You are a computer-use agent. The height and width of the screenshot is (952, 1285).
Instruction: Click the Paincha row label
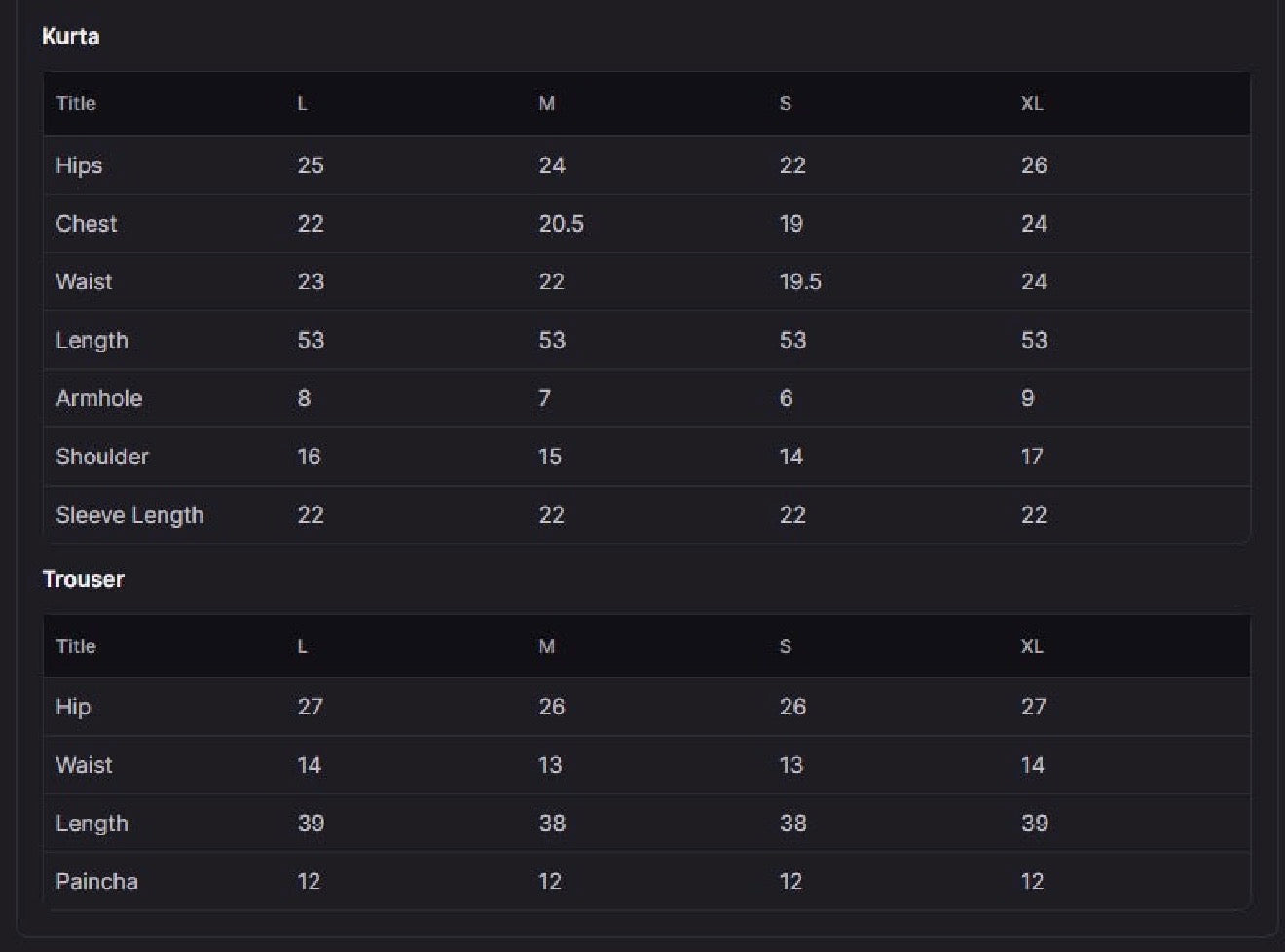tap(97, 882)
